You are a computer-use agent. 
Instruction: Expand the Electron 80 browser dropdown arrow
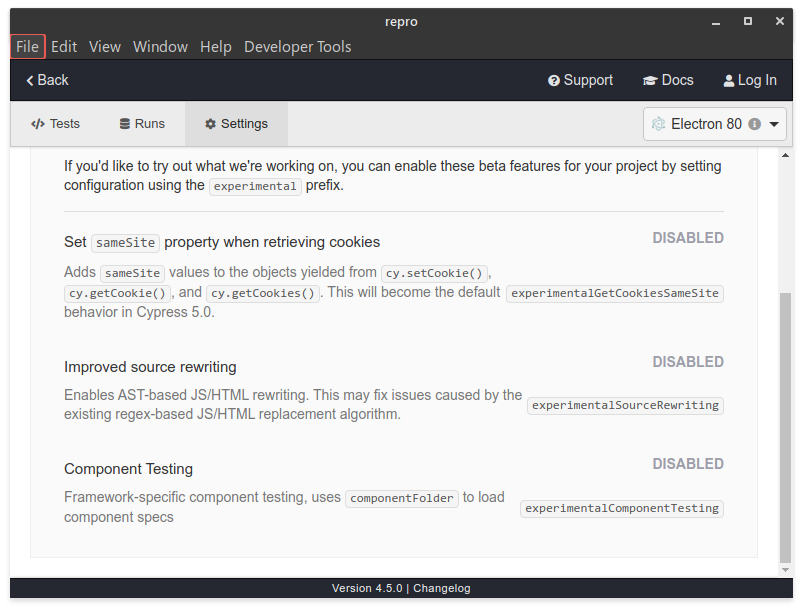[x=774, y=124]
